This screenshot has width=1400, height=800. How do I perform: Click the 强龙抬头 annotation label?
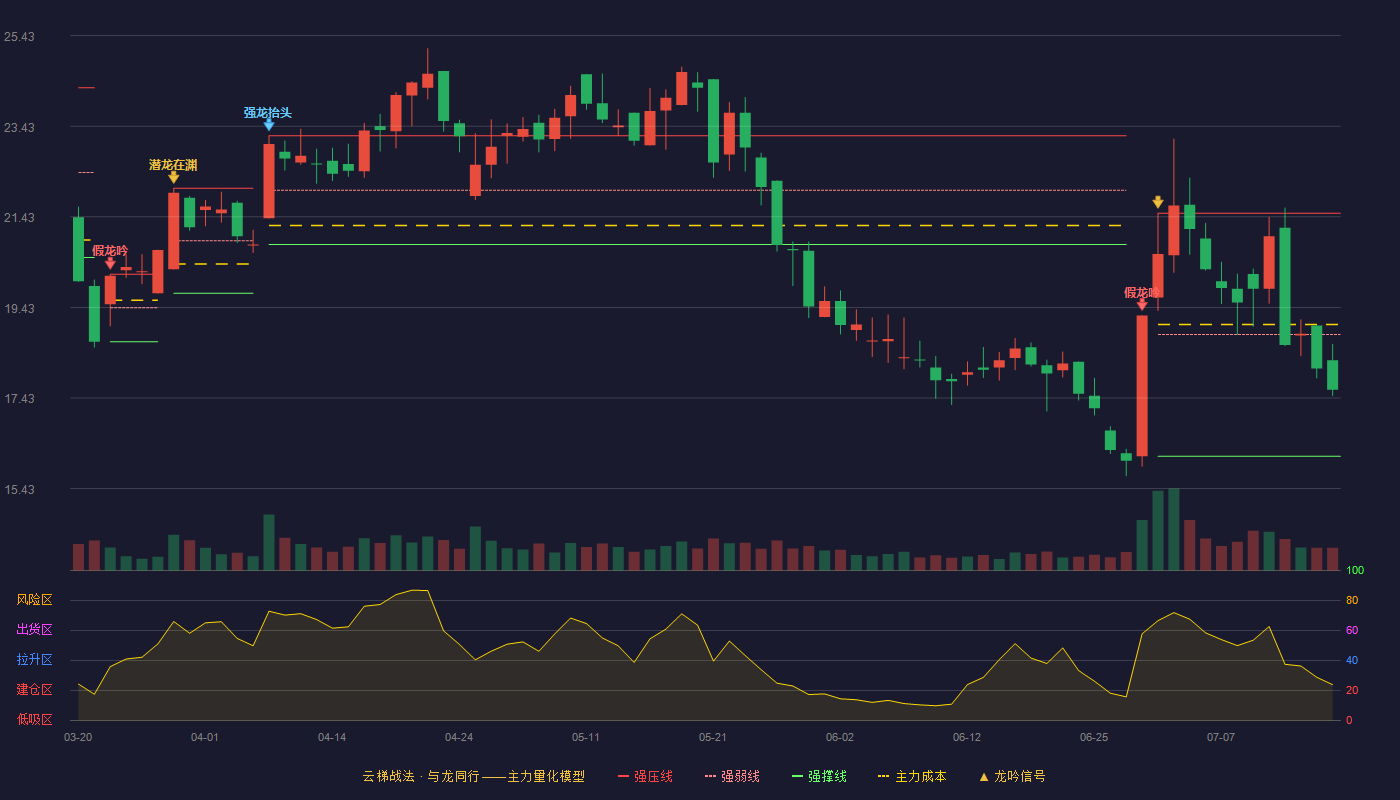(268, 113)
